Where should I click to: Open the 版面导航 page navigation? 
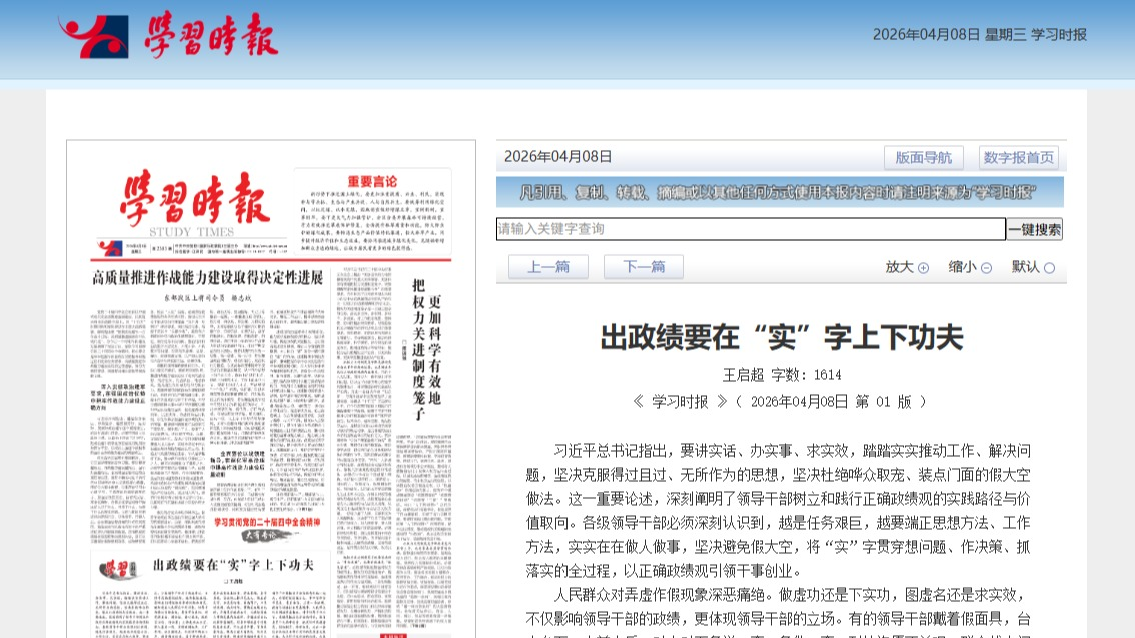tap(923, 157)
